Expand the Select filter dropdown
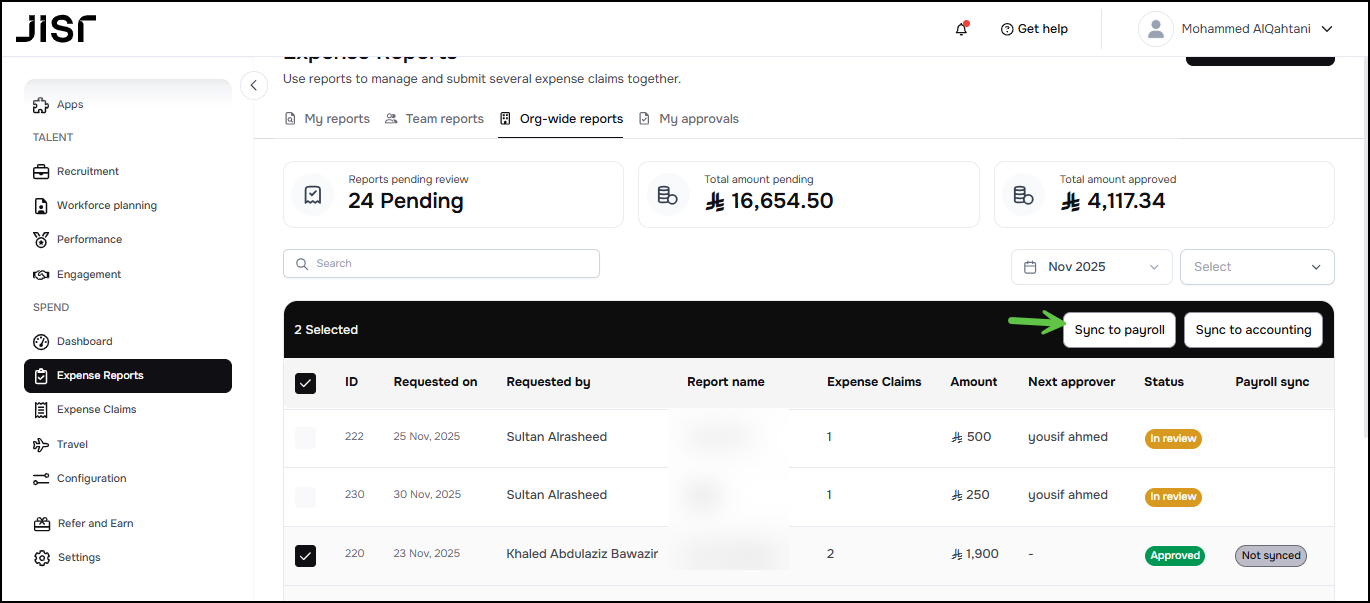 1256,267
